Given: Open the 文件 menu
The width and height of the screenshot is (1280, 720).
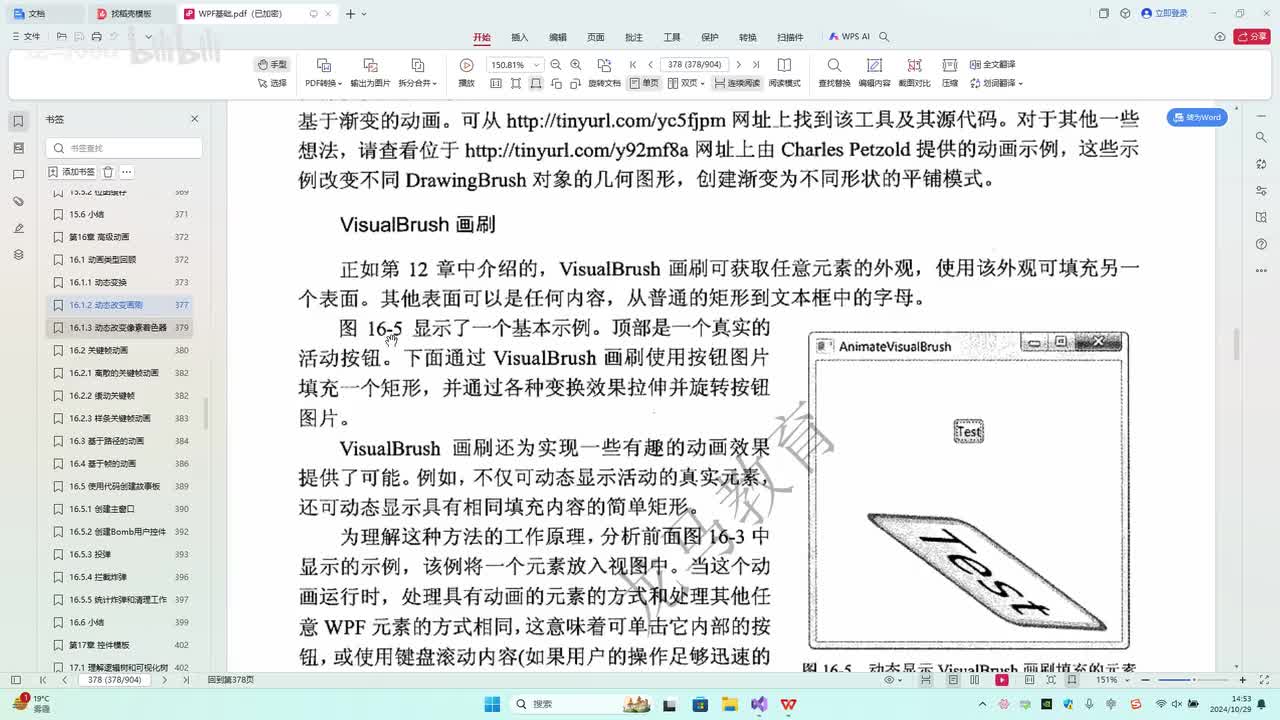Looking at the screenshot, I should tap(26, 37).
